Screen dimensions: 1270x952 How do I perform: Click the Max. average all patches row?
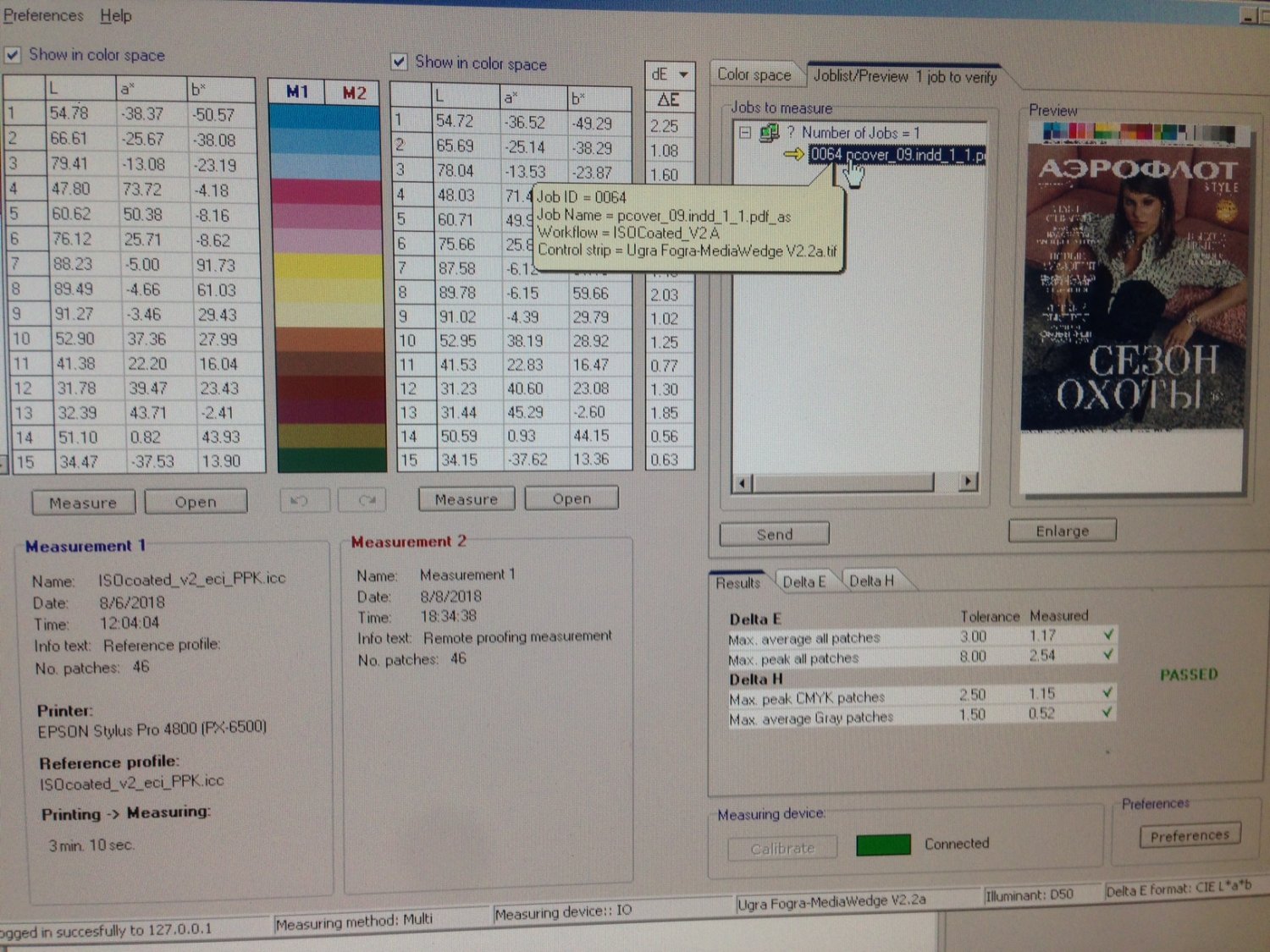tap(921, 636)
